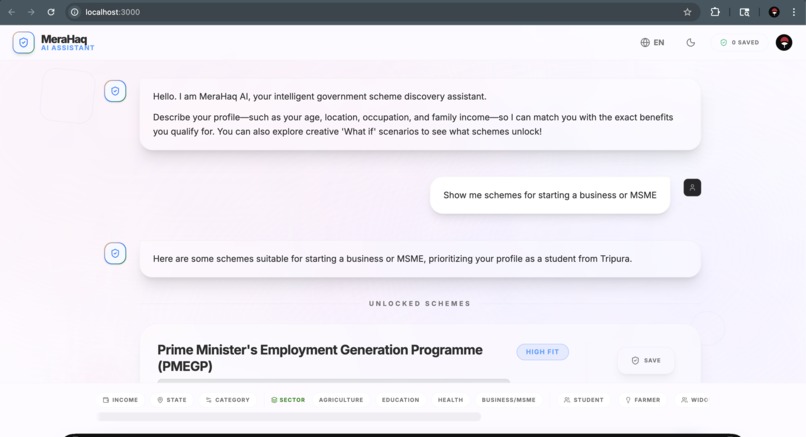Viewport: 806px width, 437px height.
Task: Click the horizontal scrollbar under filter chips
Action: point(289,417)
